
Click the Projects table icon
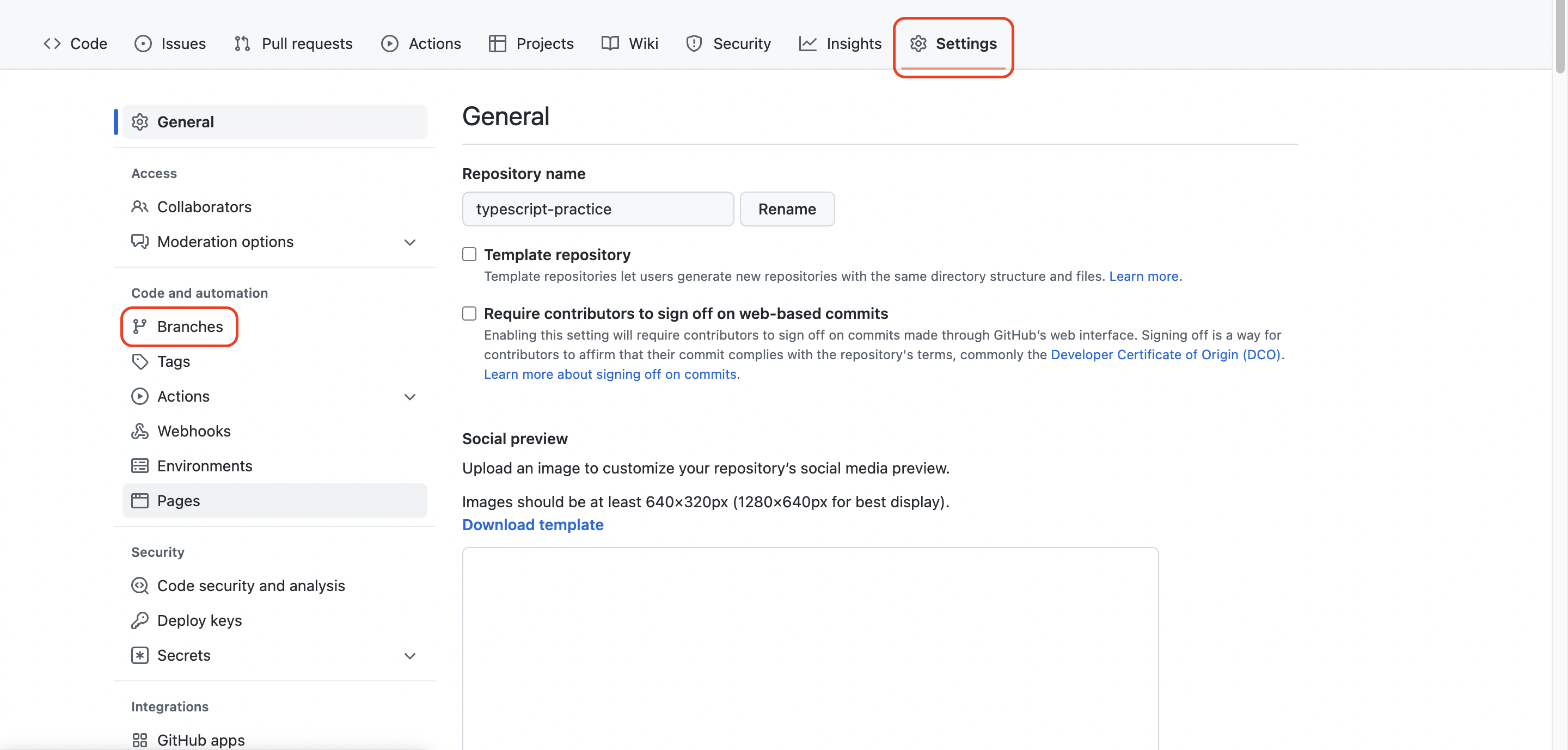[x=497, y=44]
